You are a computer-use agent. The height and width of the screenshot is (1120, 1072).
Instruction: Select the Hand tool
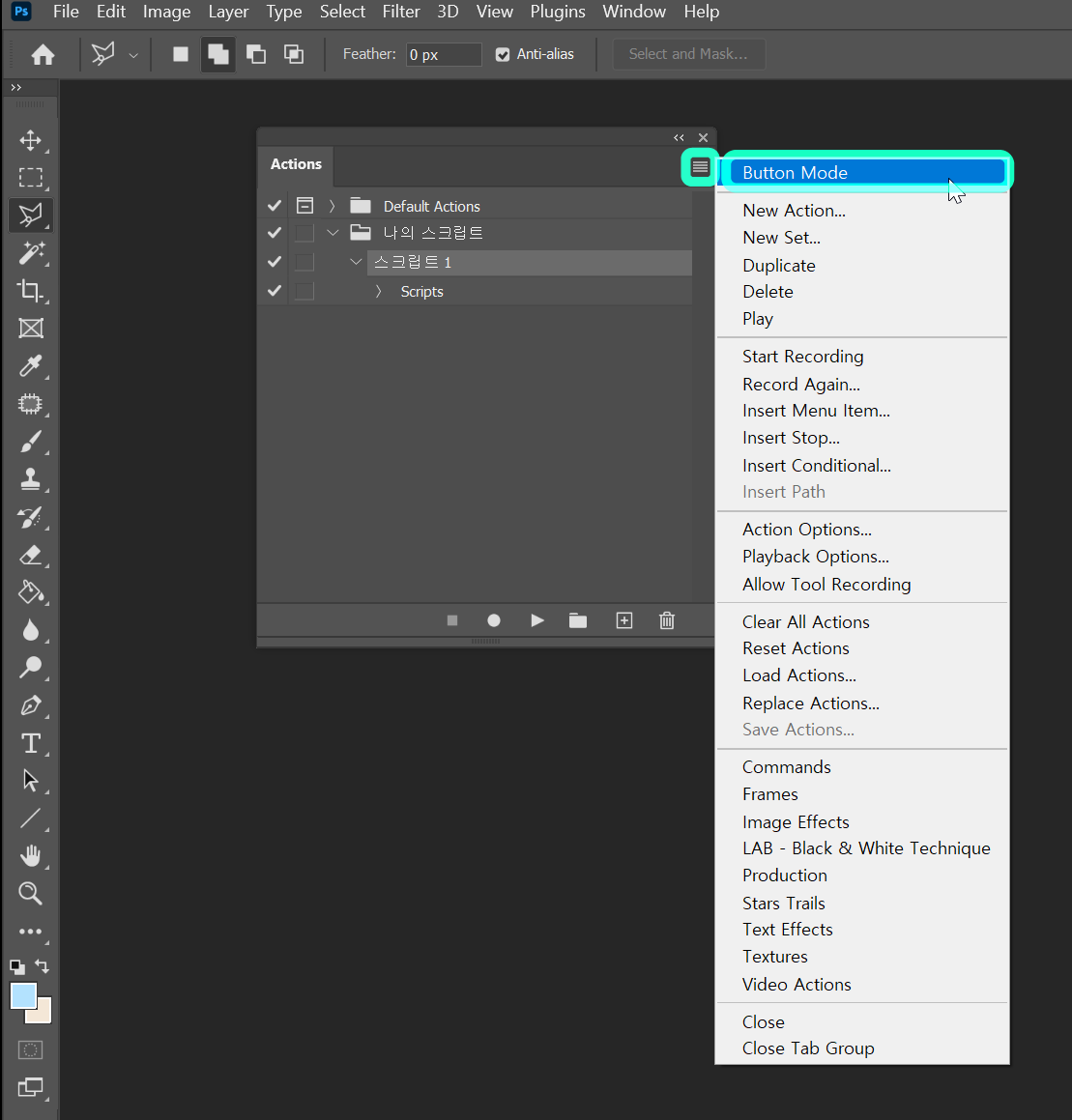(x=30, y=856)
